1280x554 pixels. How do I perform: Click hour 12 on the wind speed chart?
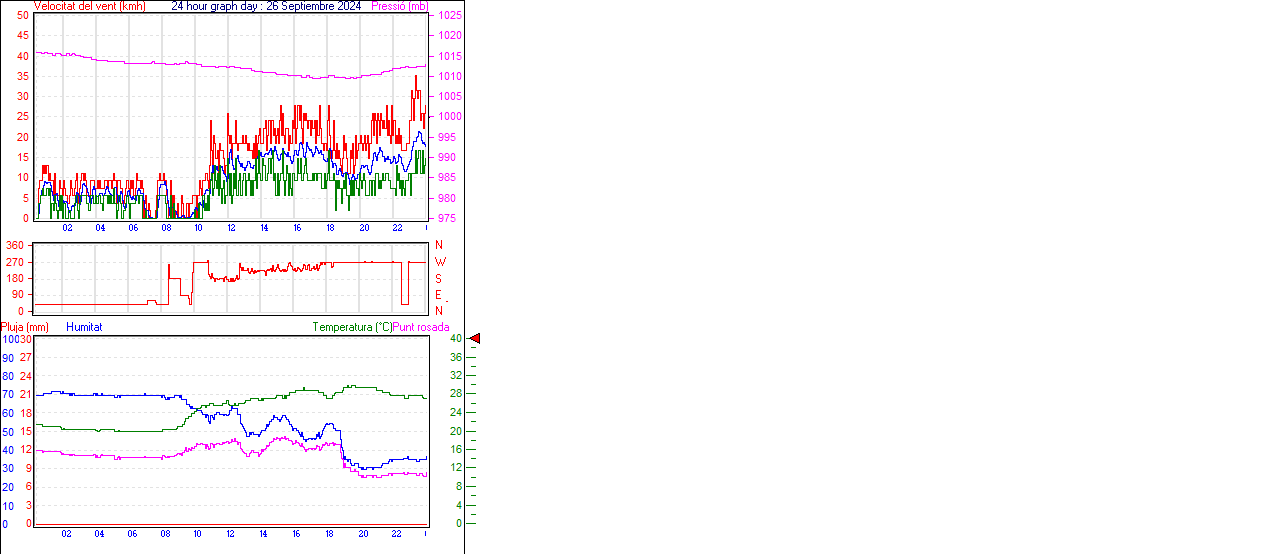tap(231, 228)
